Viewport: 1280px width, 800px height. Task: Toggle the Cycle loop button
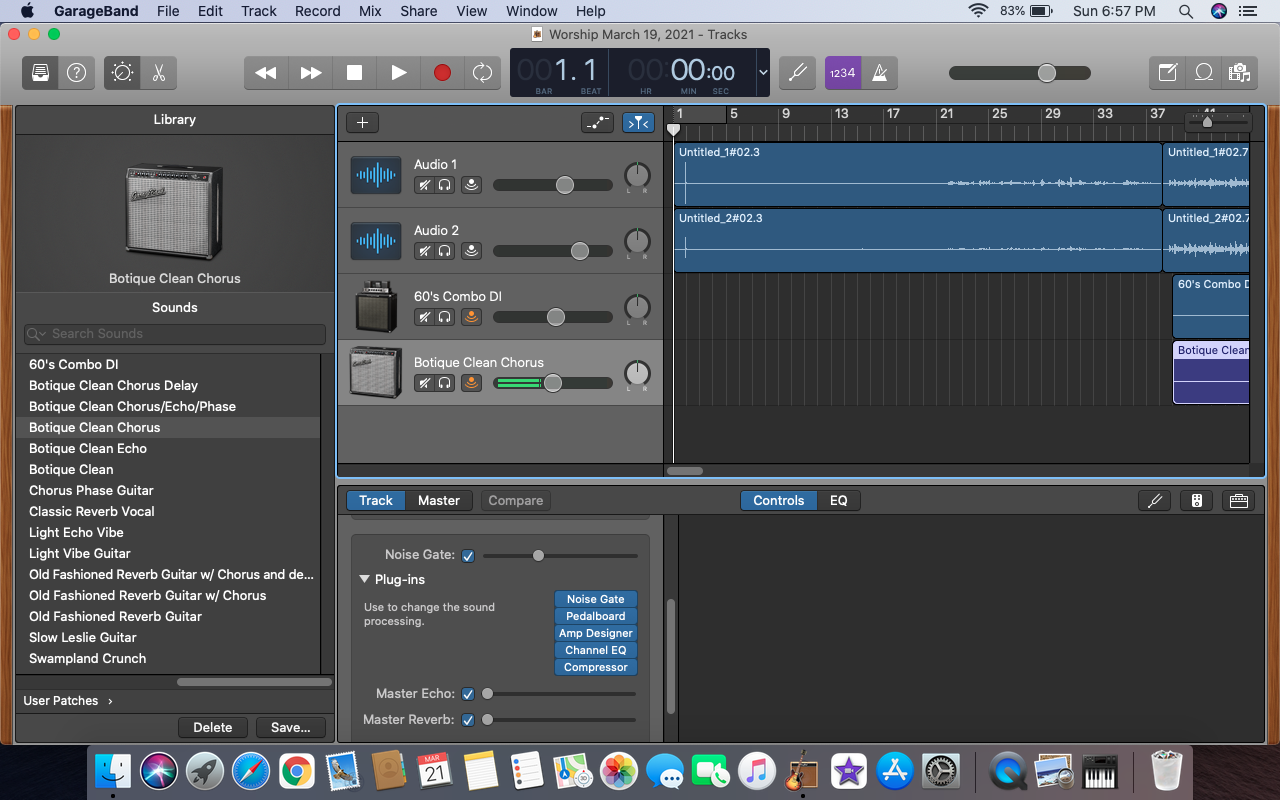point(483,73)
